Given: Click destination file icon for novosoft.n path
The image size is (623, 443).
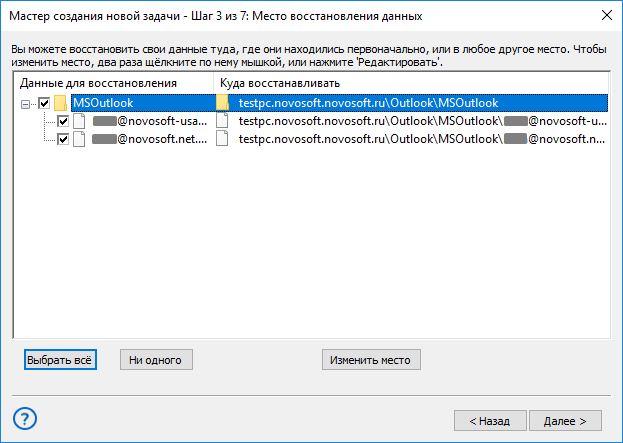Looking at the screenshot, I should pyautogui.click(x=222, y=139).
